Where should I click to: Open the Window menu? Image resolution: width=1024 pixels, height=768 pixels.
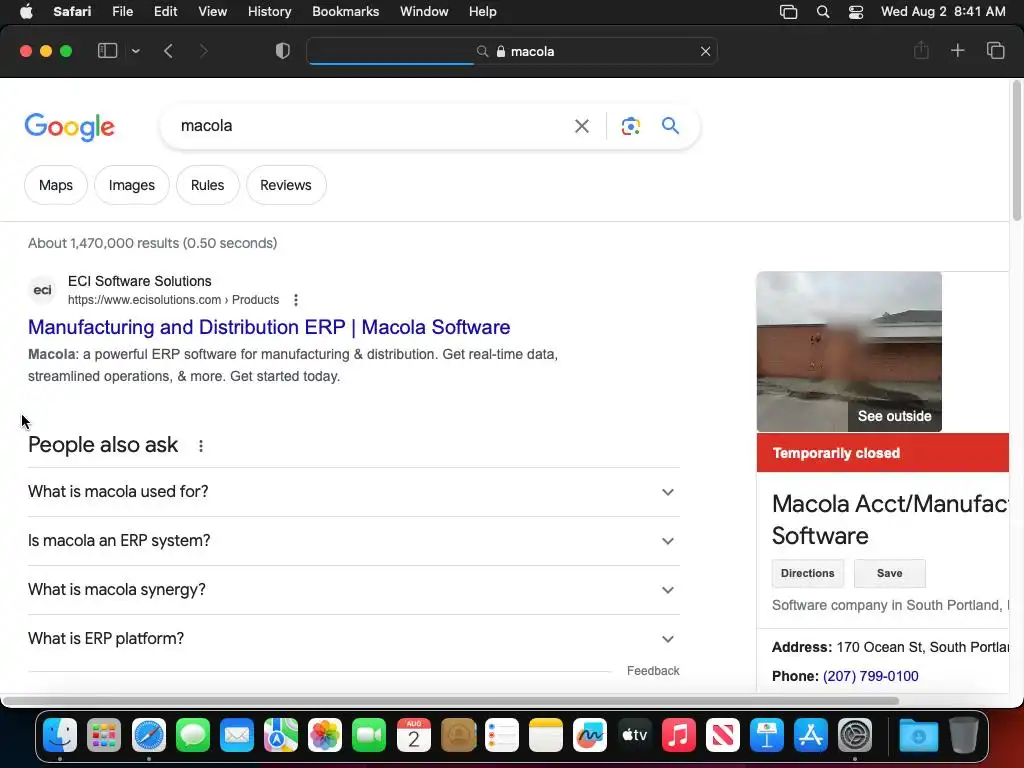click(x=424, y=12)
